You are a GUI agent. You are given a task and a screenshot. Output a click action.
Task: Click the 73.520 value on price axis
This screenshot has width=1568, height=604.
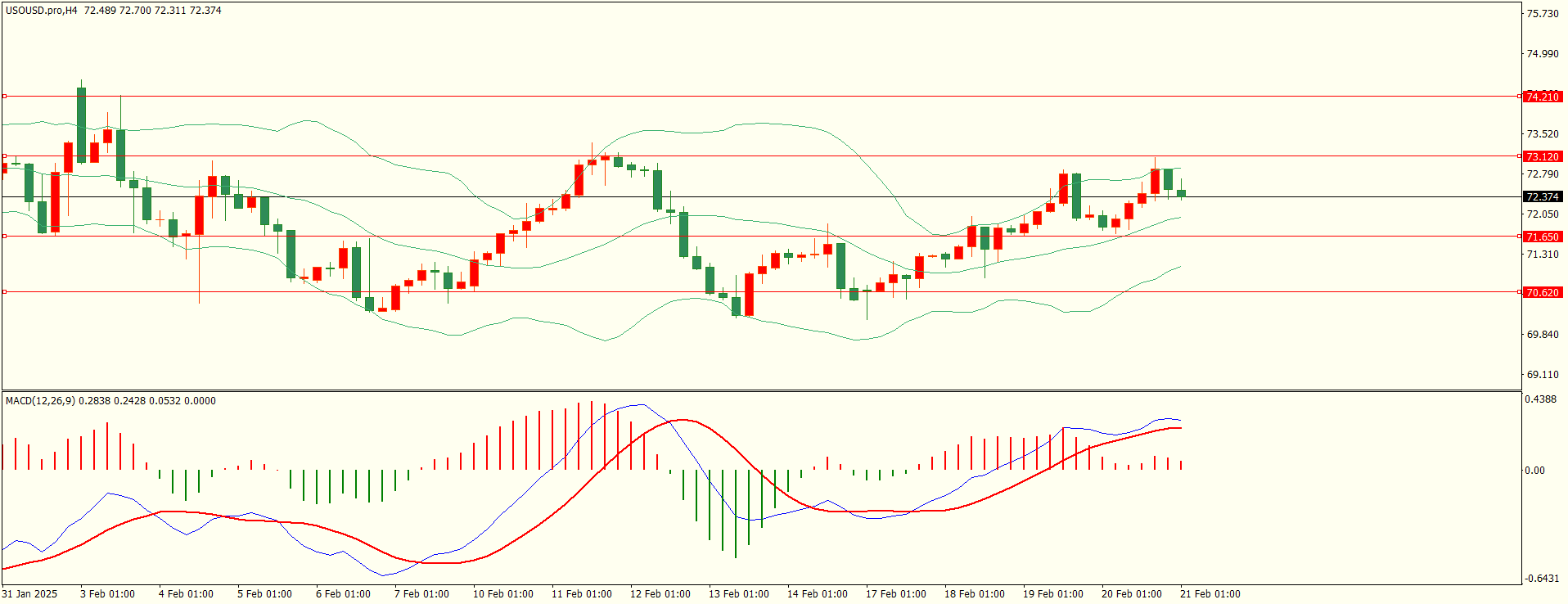click(1543, 134)
